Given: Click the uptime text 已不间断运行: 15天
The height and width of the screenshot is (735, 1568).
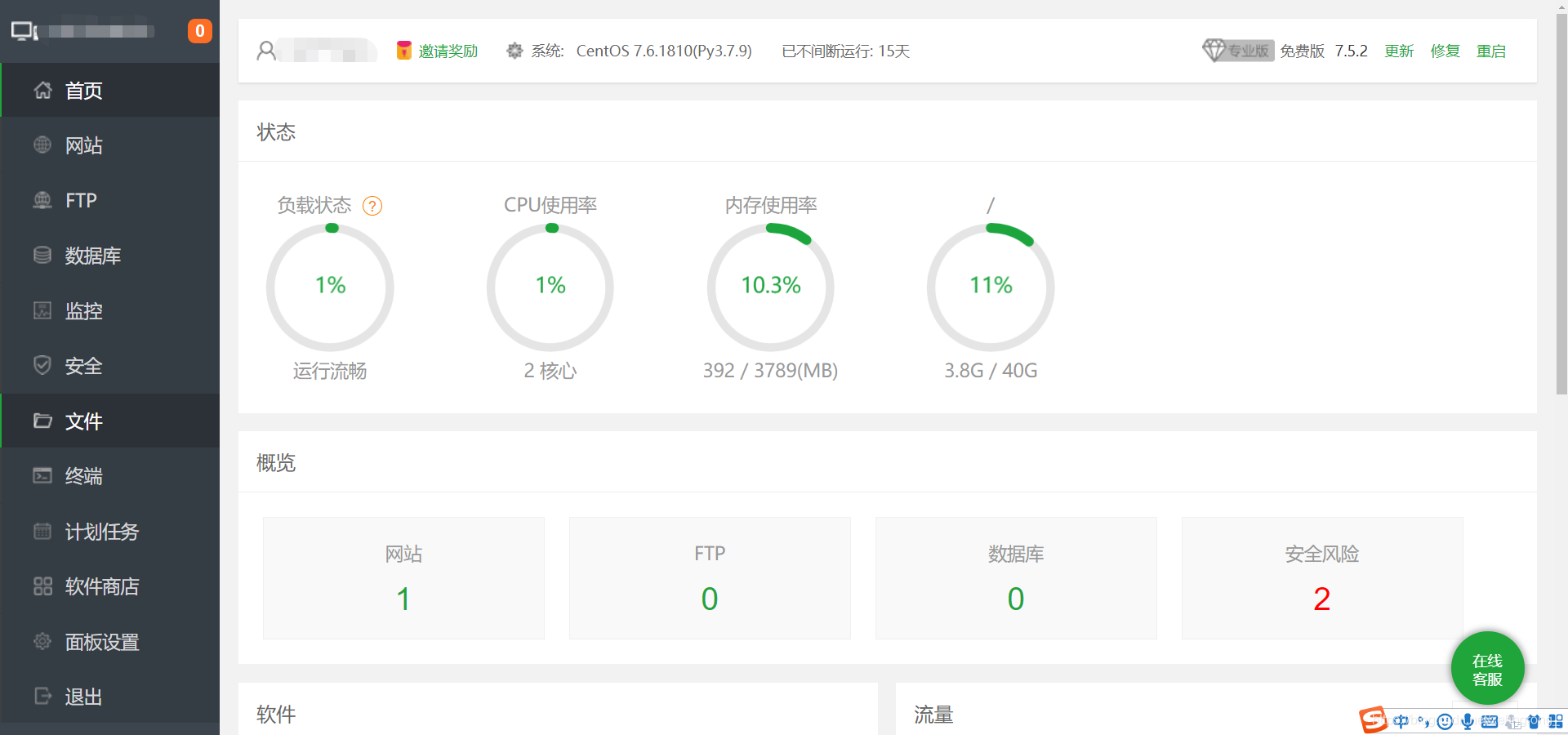Looking at the screenshot, I should (845, 51).
